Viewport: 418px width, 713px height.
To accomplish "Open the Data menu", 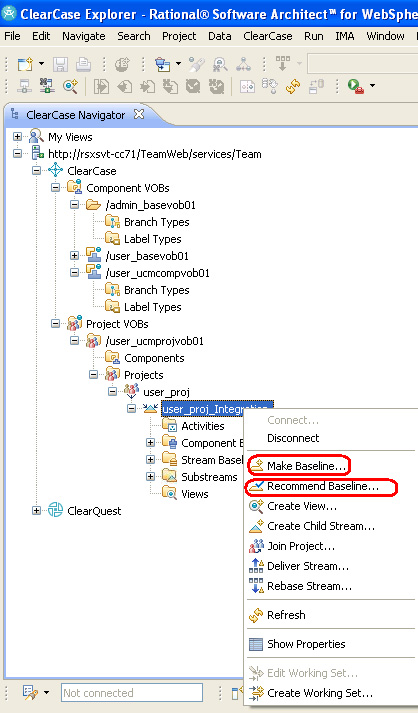I will tap(220, 36).
